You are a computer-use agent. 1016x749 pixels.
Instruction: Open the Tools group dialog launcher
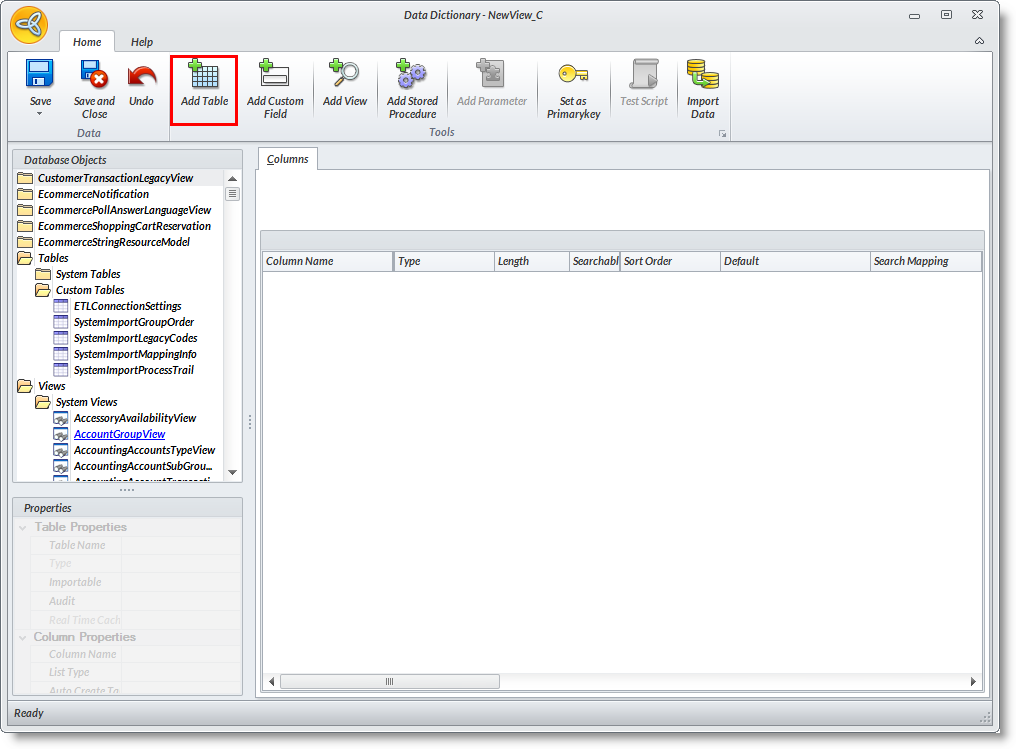pyautogui.click(x=722, y=133)
